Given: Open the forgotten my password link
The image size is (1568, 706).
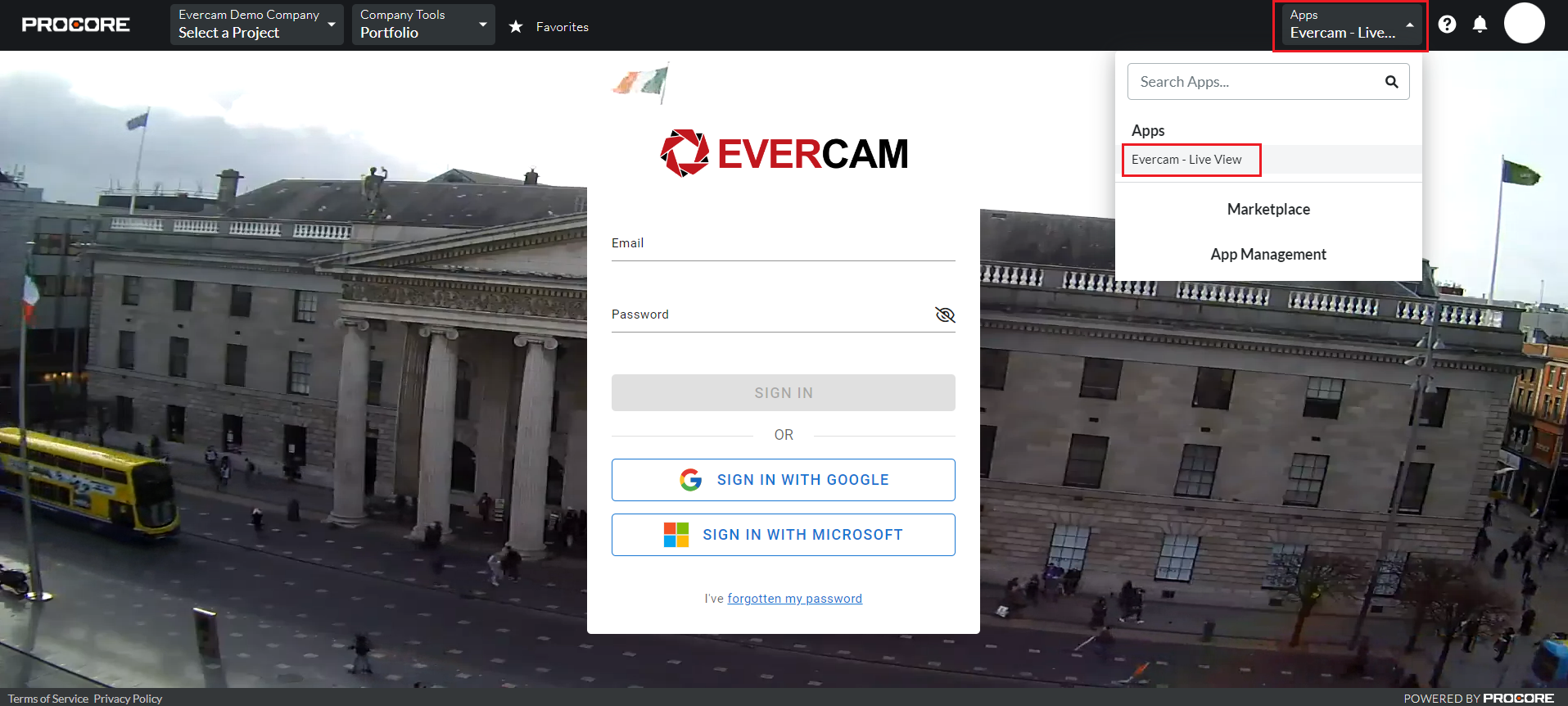Looking at the screenshot, I should [x=794, y=599].
